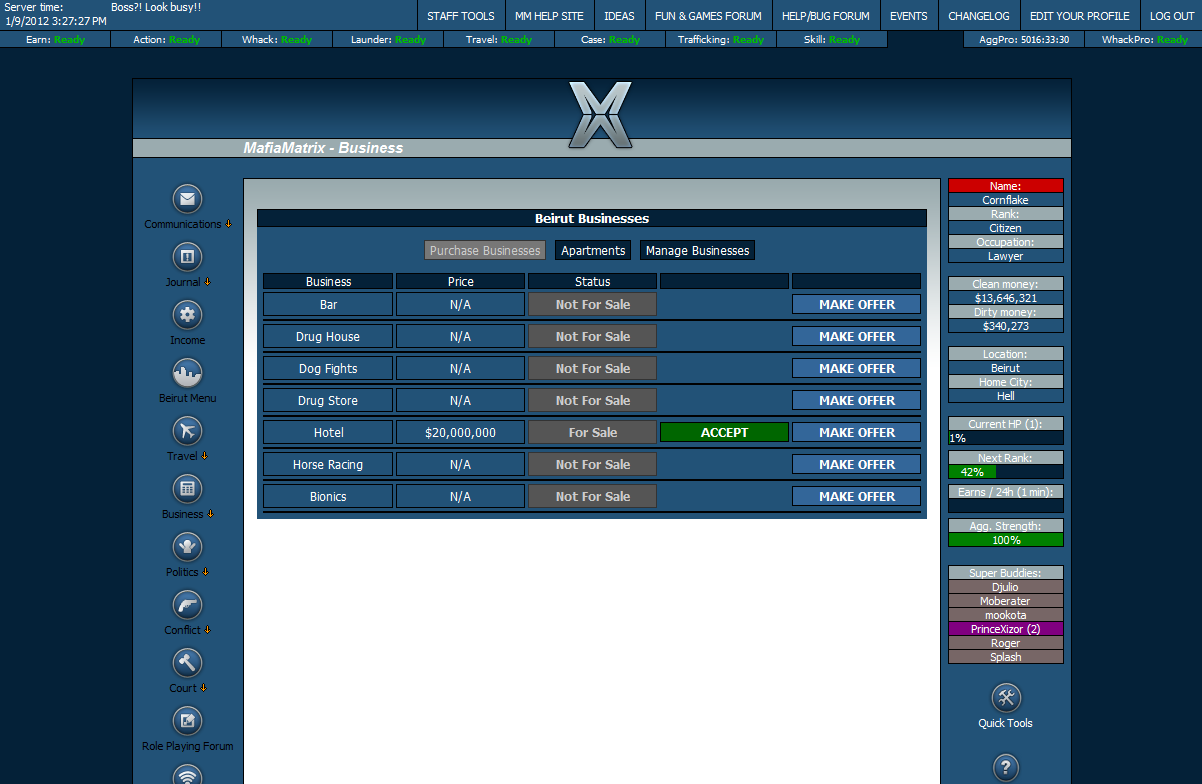Expand the Communications dropdown arrow
The image size is (1202, 784).
[228, 224]
